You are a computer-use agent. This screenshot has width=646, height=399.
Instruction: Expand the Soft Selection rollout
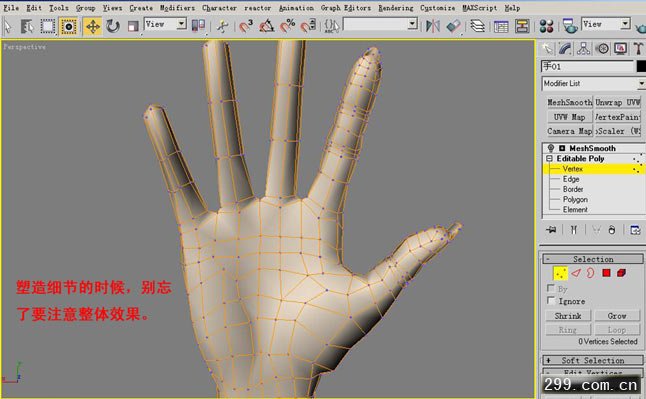tap(593, 361)
